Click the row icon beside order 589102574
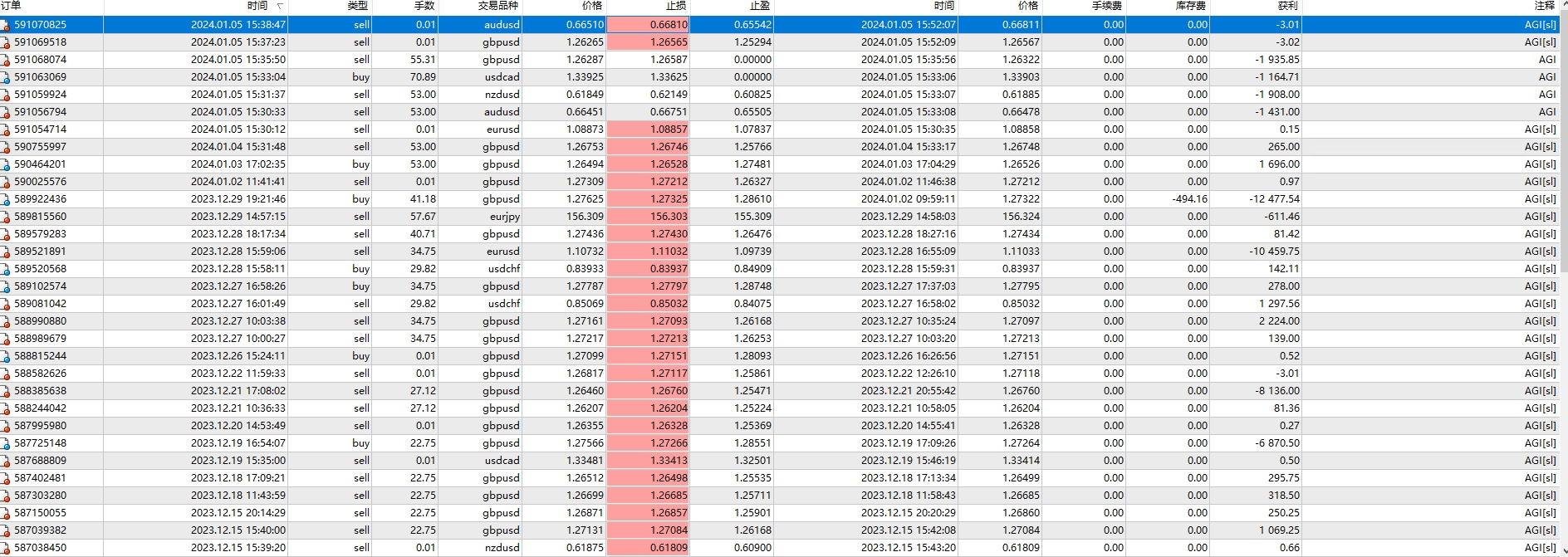The width and height of the screenshot is (1568, 557). click(6, 286)
